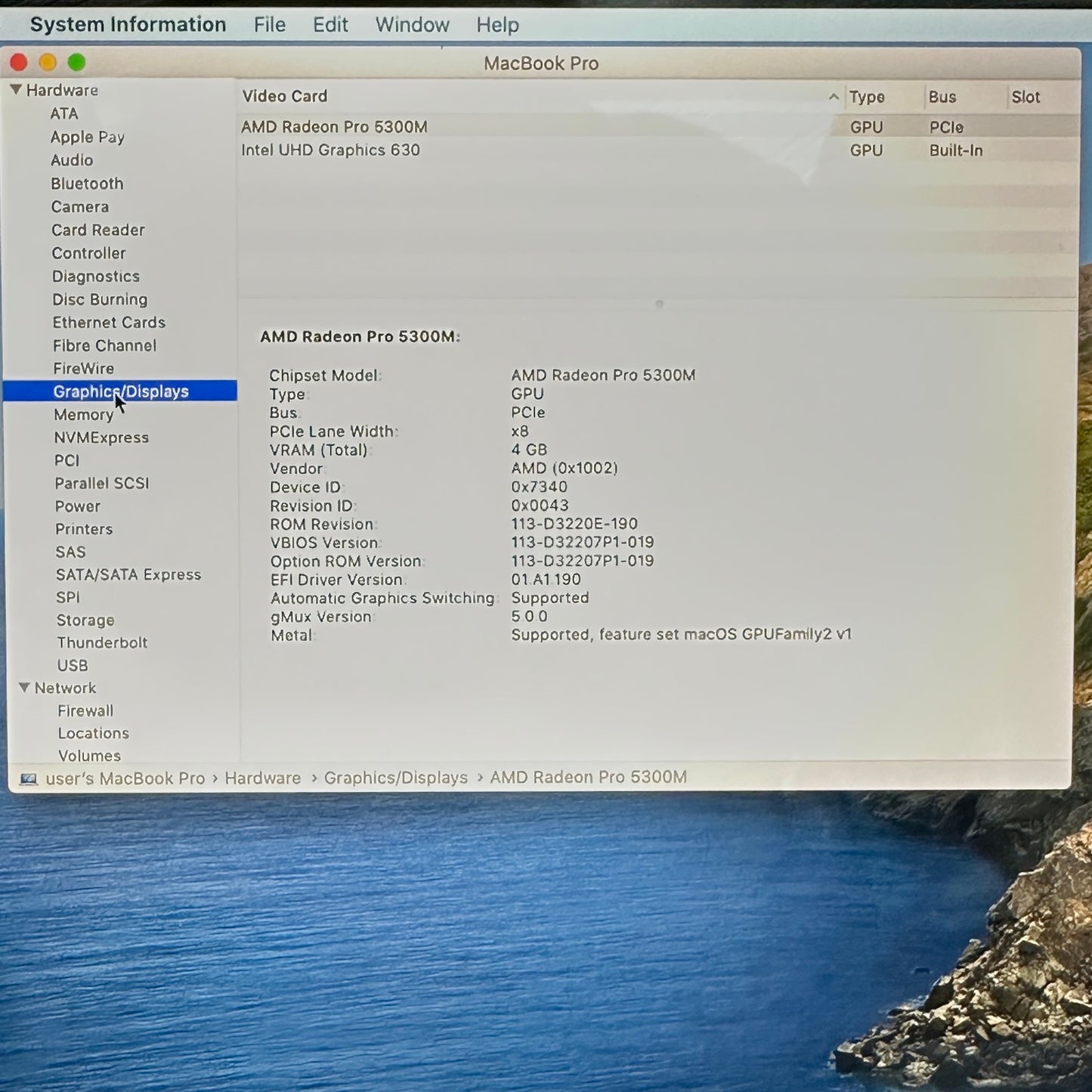This screenshot has height=1092, width=1092.
Task: Click AMD Radeon Pro 5300M in path bar
Action: point(589,777)
